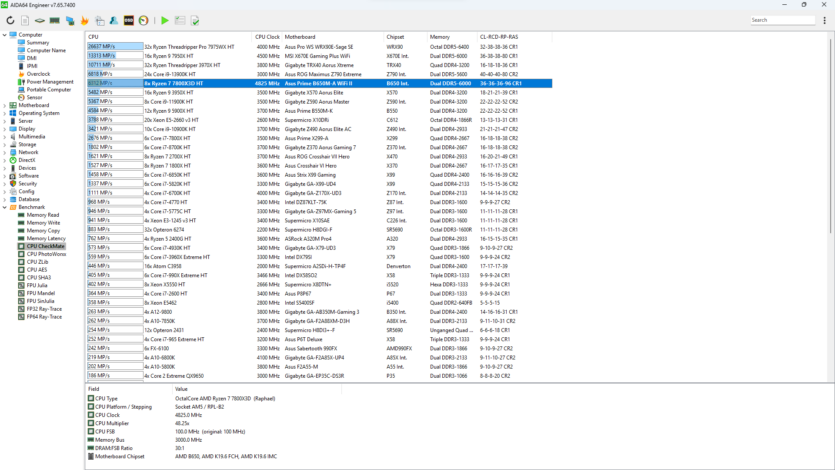Image resolution: width=835 pixels, height=470 pixels.
Task: Expand the Operating System tree node
Action: (5, 113)
